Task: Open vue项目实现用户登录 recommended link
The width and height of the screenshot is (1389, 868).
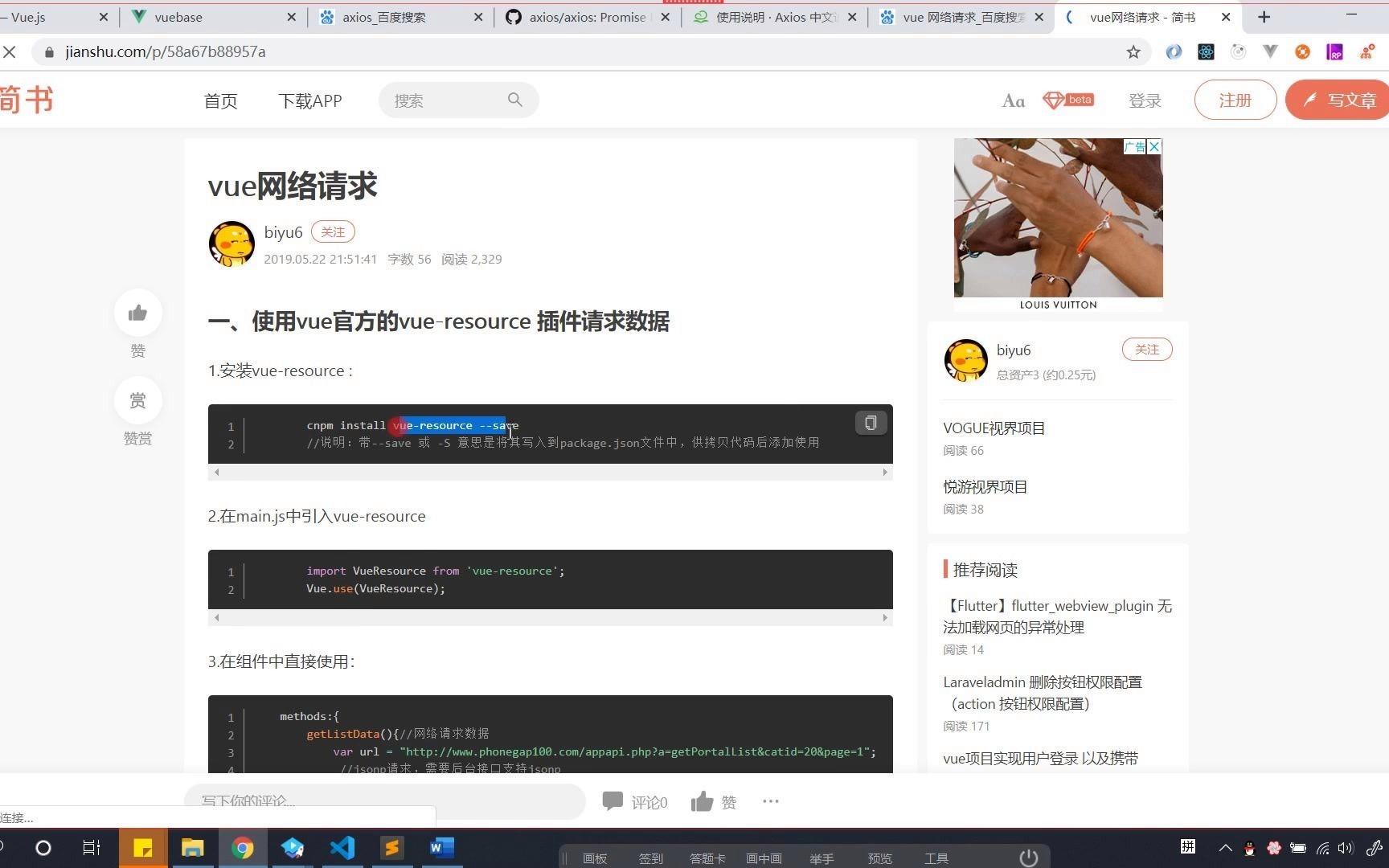Action: pos(1041,758)
